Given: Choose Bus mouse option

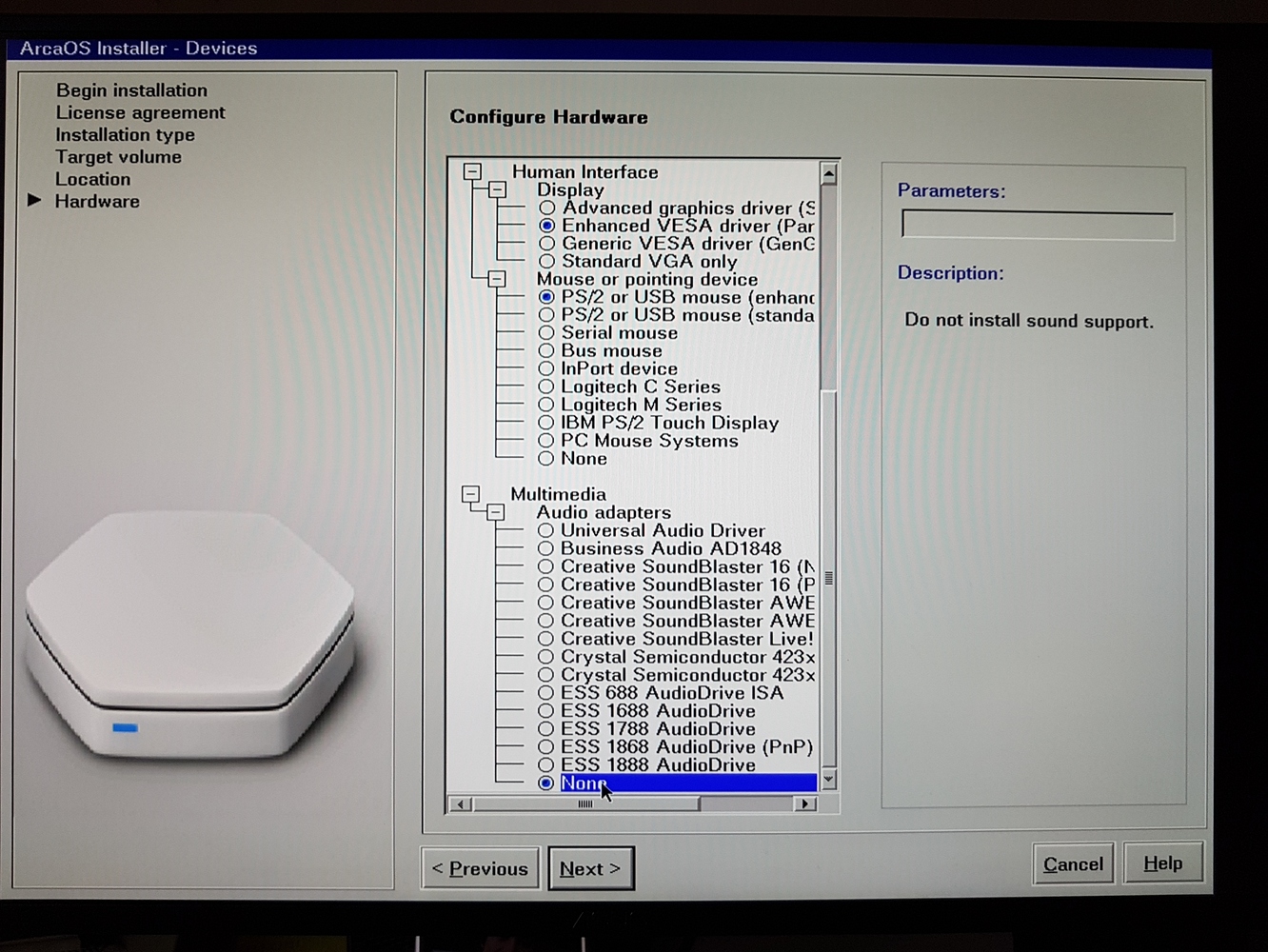Looking at the screenshot, I should point(546,350).
